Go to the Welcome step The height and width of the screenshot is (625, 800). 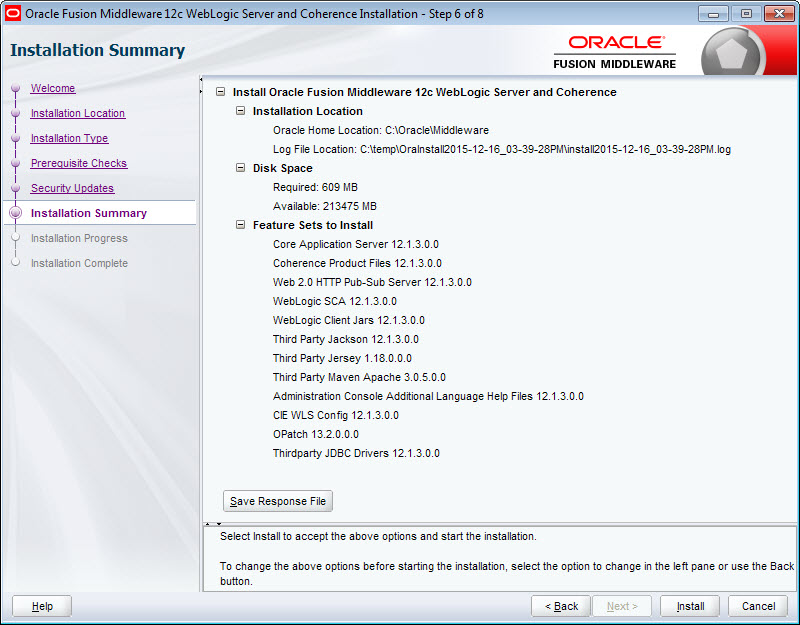pos(53,88)
